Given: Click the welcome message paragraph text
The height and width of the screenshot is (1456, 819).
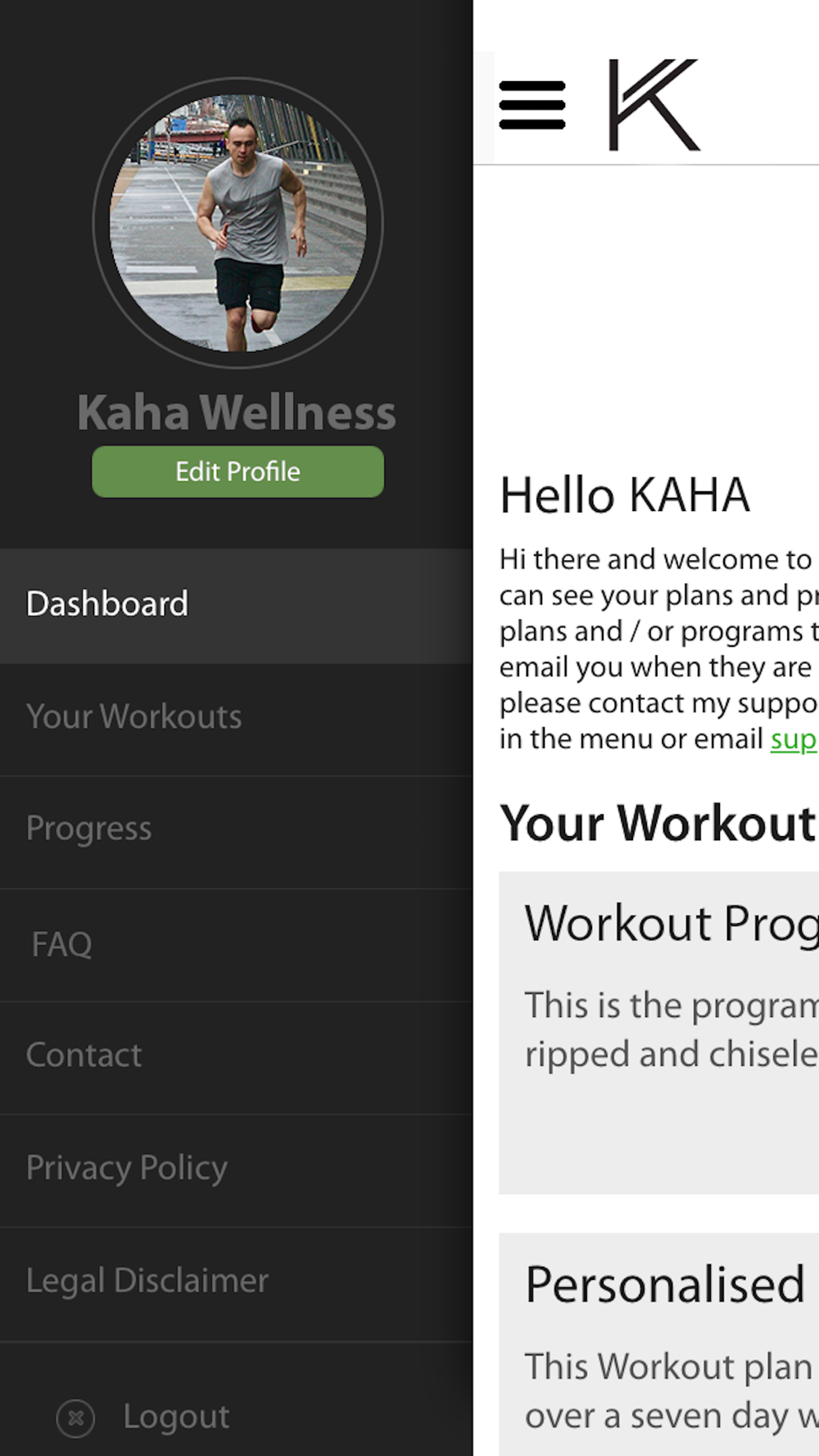Looking at the screenshot, I should 659,649.
